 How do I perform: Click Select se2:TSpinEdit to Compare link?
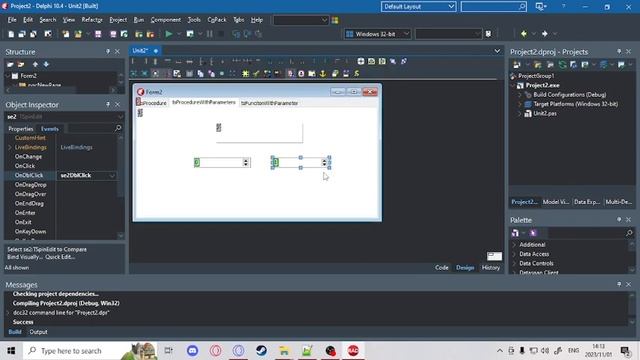click(47, 249)
